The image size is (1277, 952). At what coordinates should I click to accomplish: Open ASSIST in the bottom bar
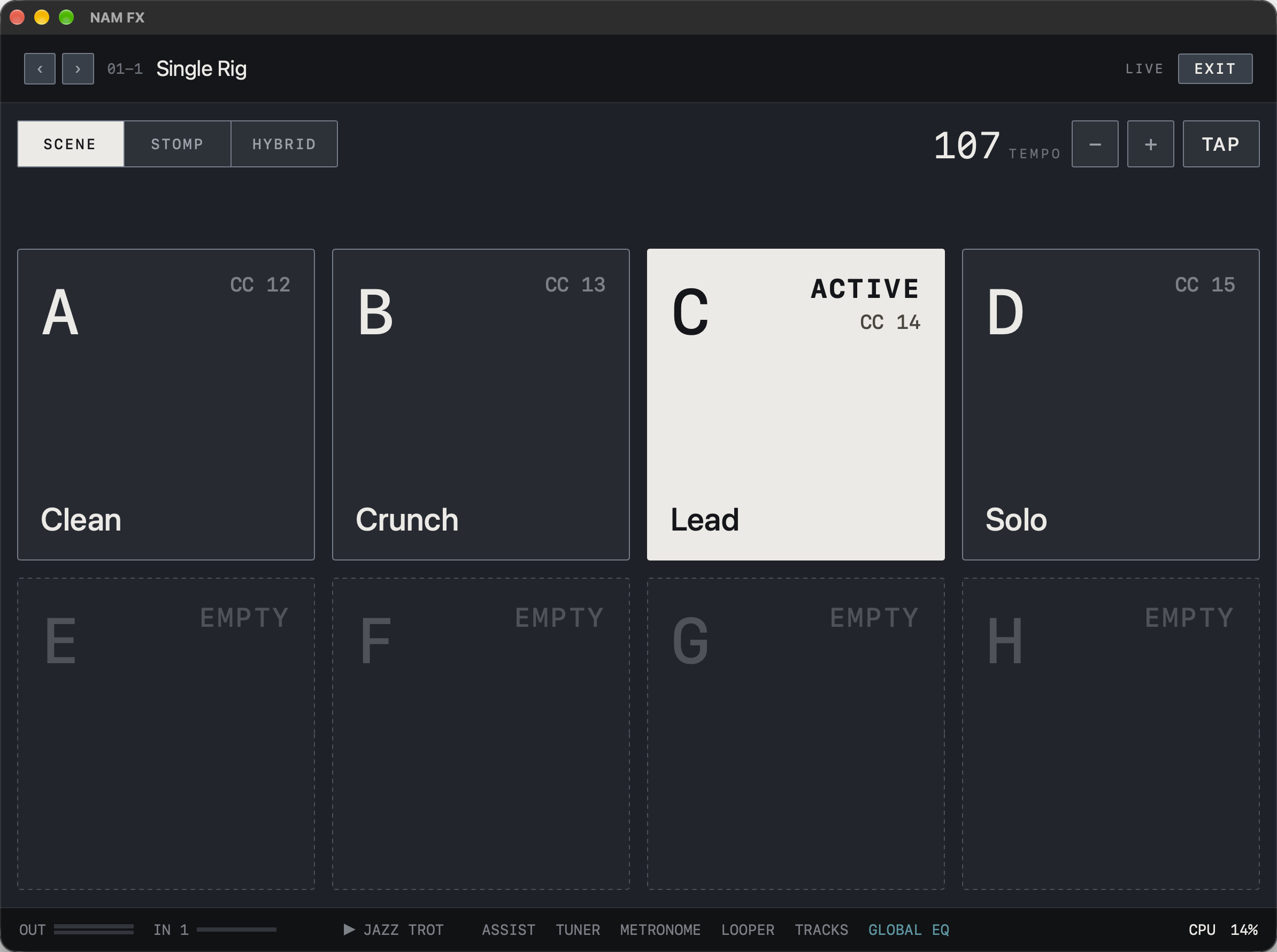508,930
